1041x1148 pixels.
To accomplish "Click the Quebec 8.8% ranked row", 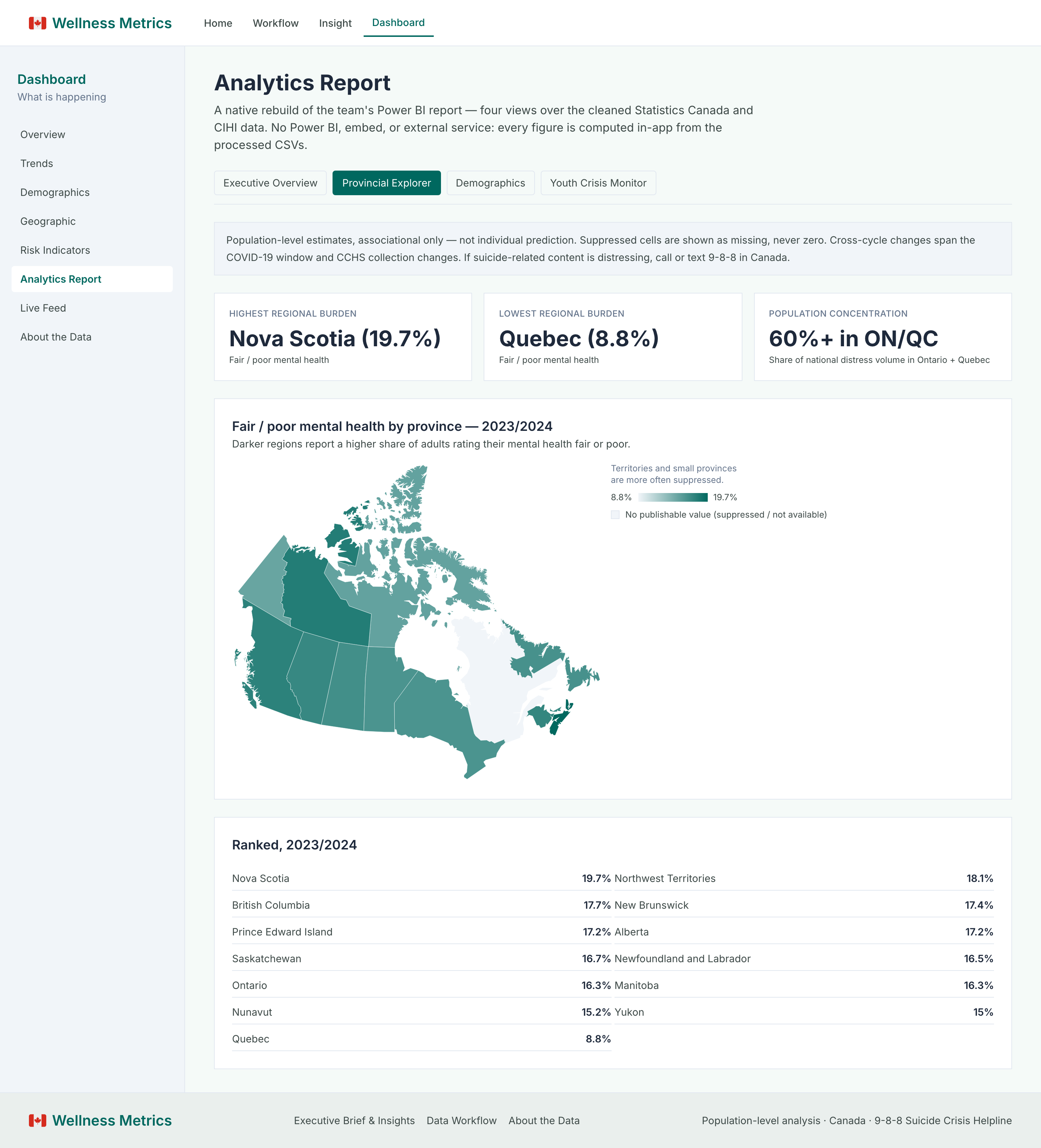I will point(421,1039).
